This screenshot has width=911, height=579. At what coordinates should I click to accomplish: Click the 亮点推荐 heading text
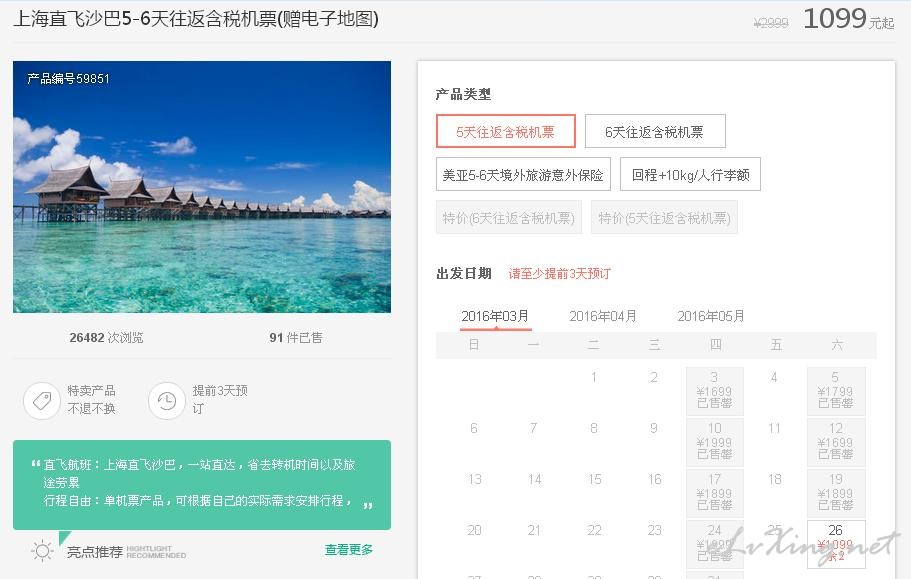95,552
